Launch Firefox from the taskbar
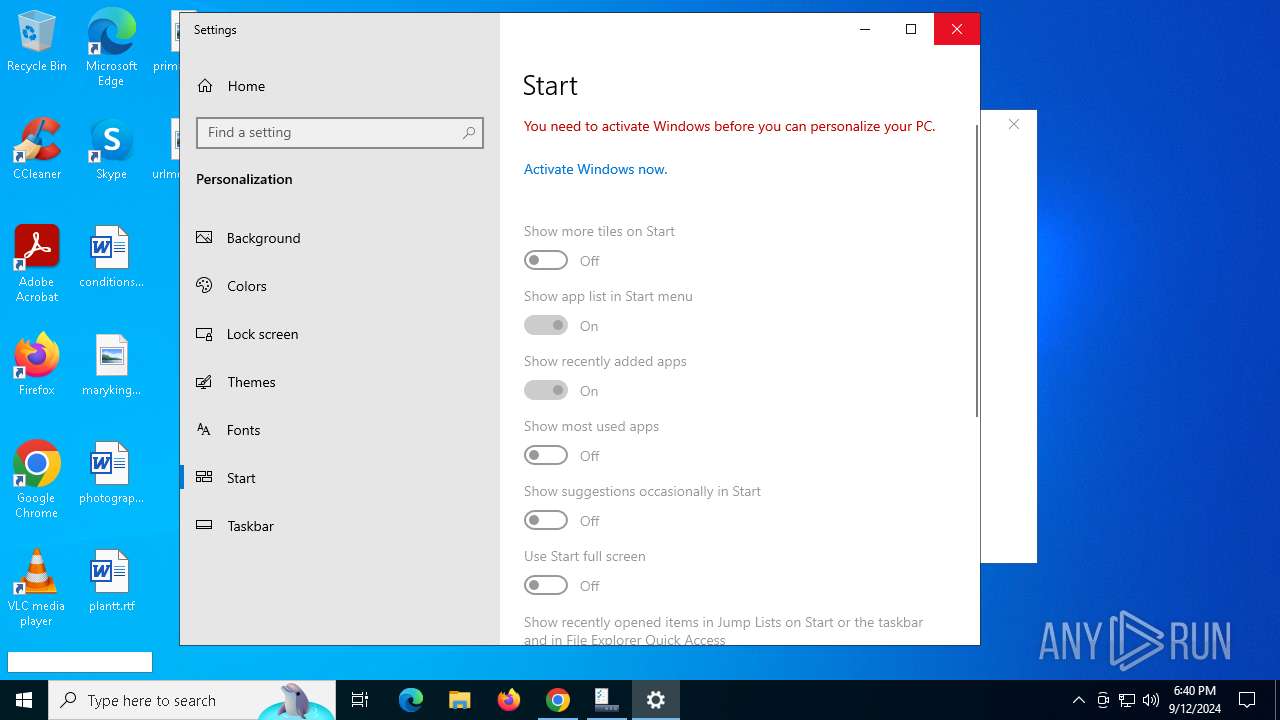The image size is (1280, 720). point(509,700)
